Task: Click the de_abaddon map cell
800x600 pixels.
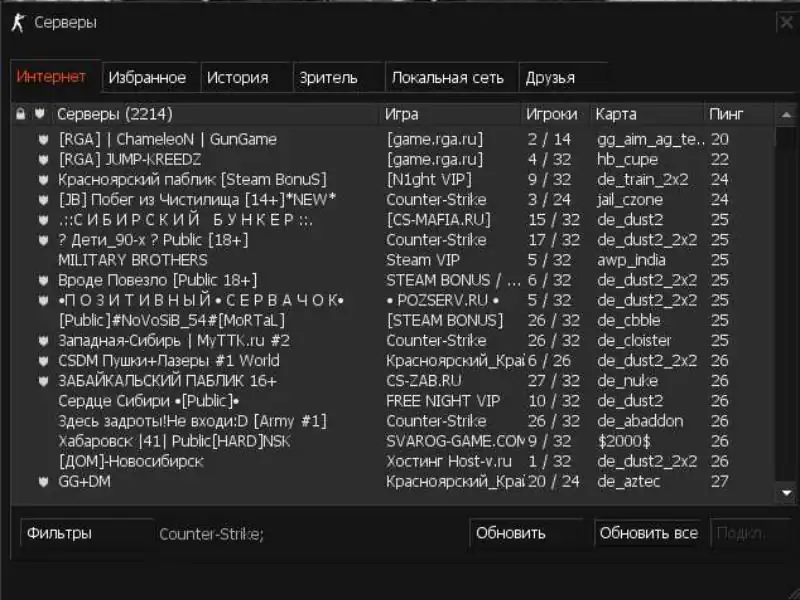Action: (640, 421)
